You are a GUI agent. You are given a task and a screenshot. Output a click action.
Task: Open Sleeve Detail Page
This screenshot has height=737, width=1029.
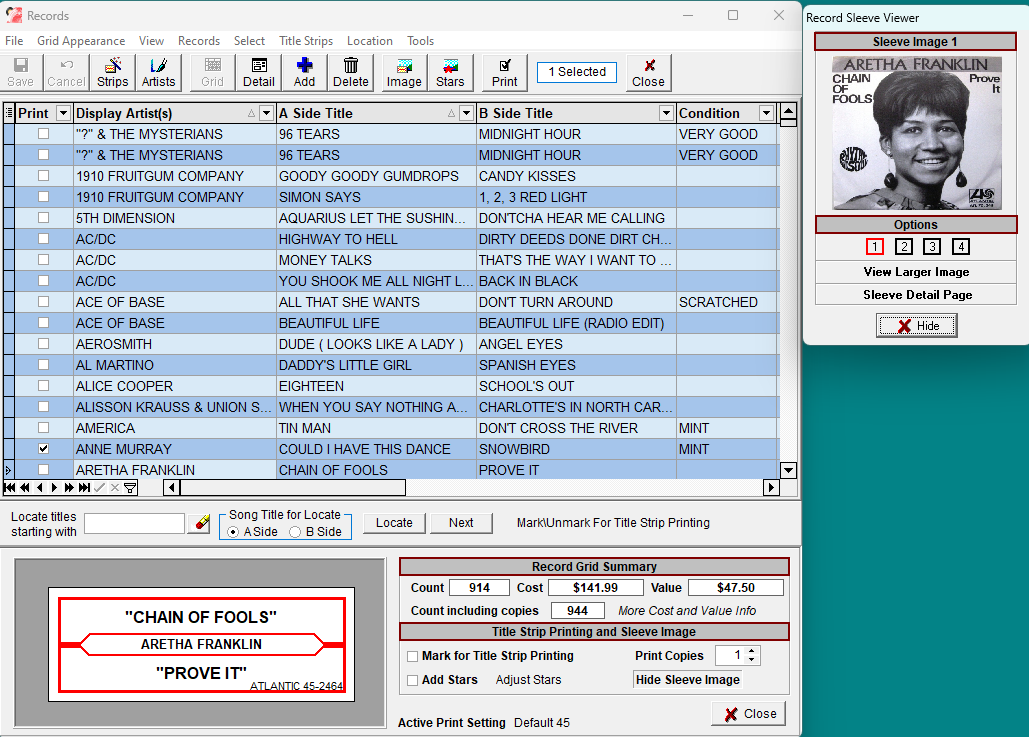tap(916, 295)
